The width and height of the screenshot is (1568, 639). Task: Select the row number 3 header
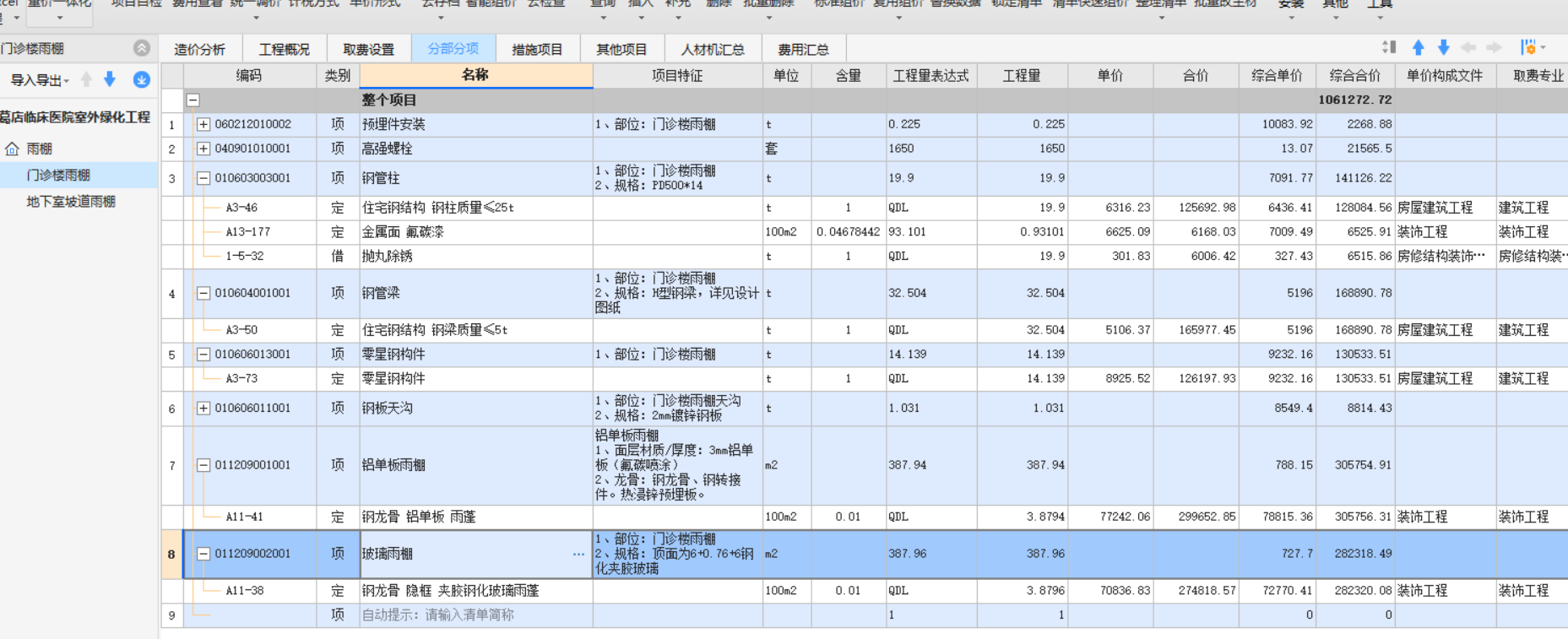(172, 179)
